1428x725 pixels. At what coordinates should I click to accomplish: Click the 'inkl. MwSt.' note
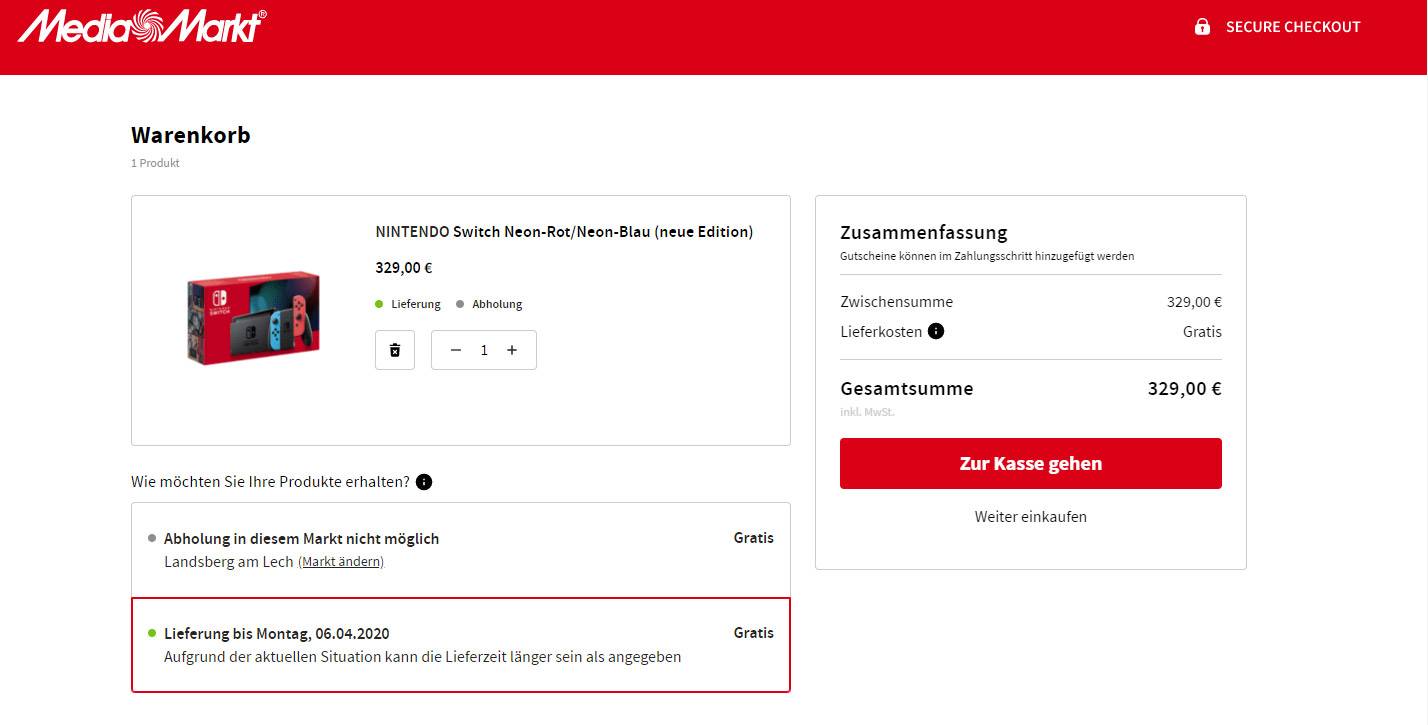point(867,412)
